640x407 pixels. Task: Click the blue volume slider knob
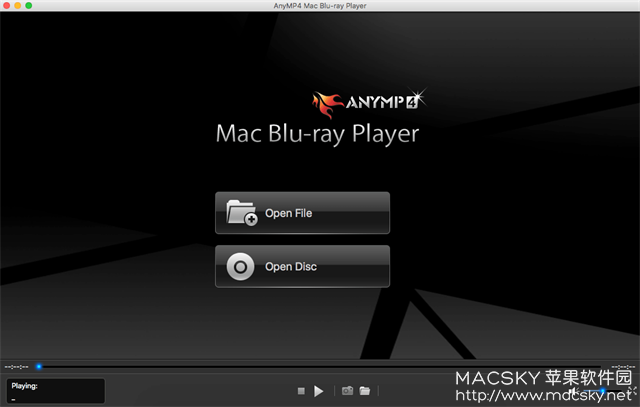pos(602,391)
